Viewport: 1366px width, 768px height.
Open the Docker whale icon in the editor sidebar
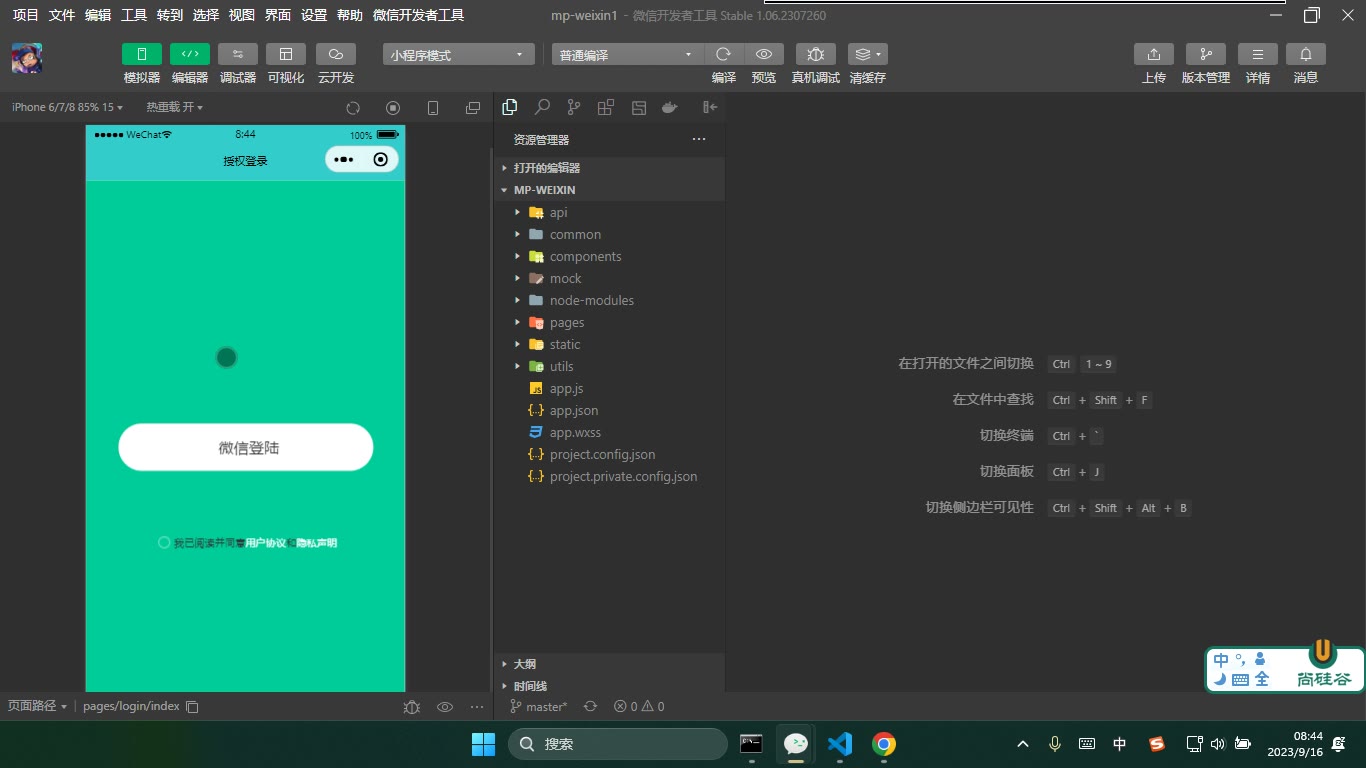coord(670,107)
